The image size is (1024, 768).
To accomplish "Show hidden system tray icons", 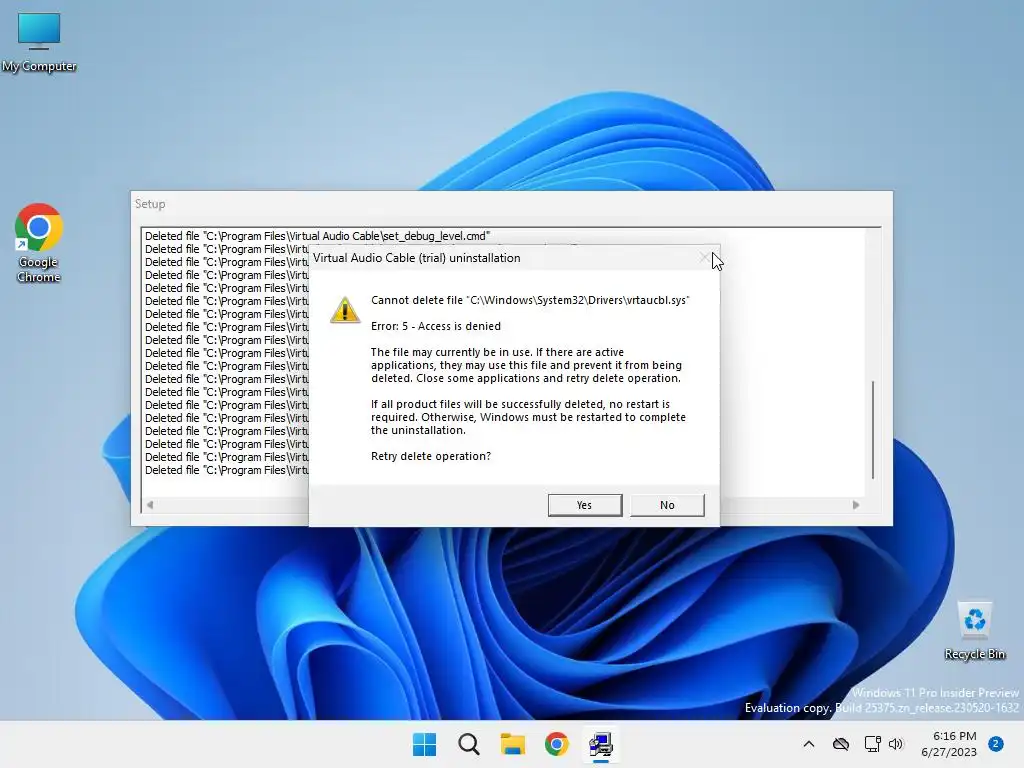I will (808, 744).
